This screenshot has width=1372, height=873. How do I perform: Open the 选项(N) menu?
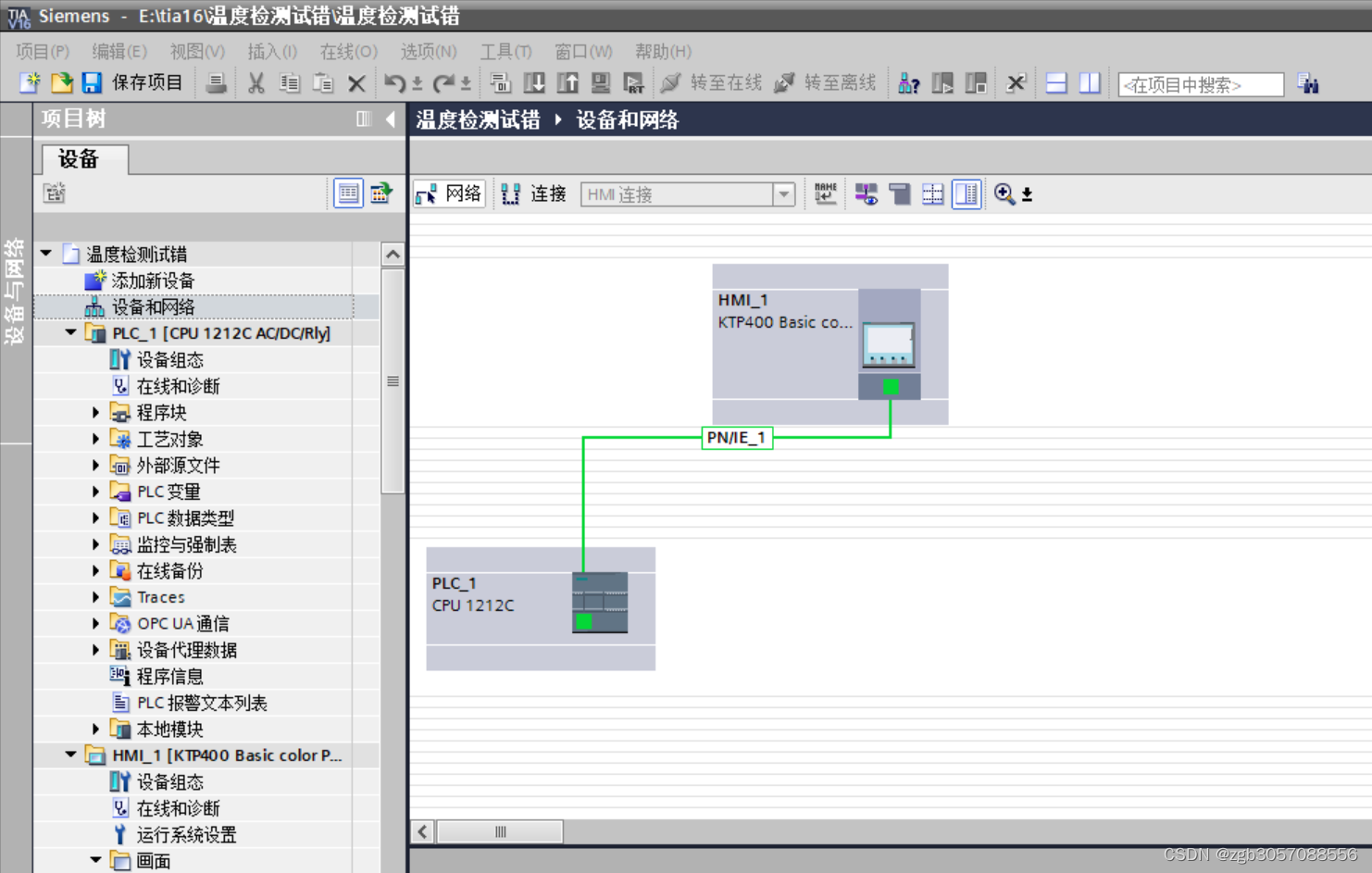coord(429,52)
